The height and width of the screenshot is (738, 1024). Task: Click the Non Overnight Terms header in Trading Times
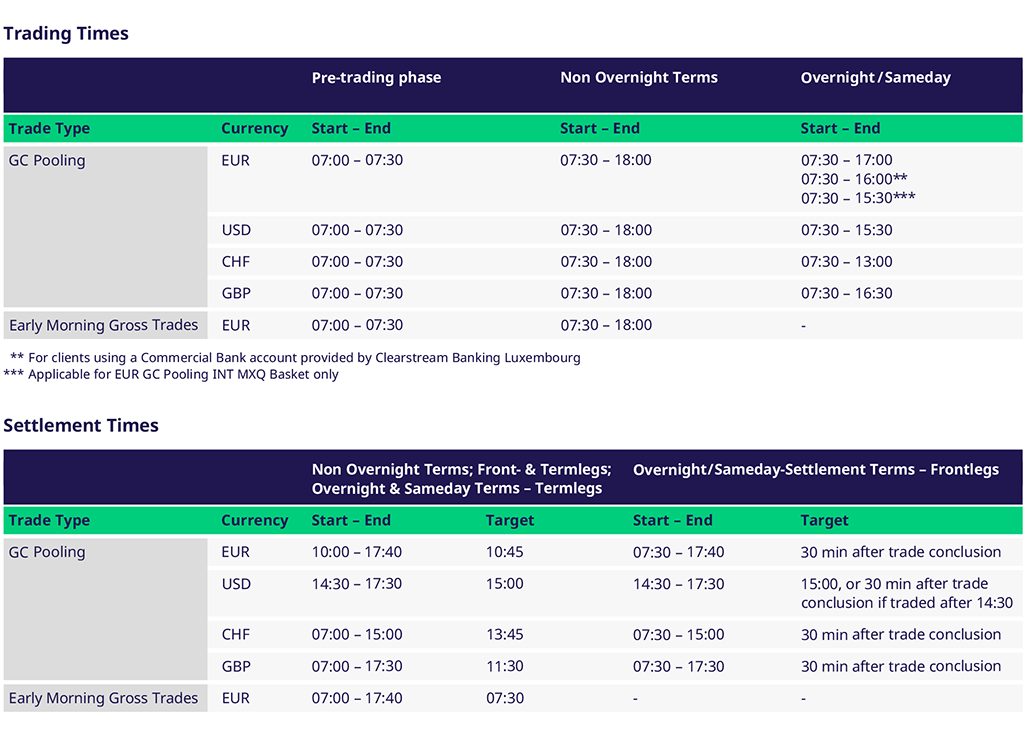638,78
